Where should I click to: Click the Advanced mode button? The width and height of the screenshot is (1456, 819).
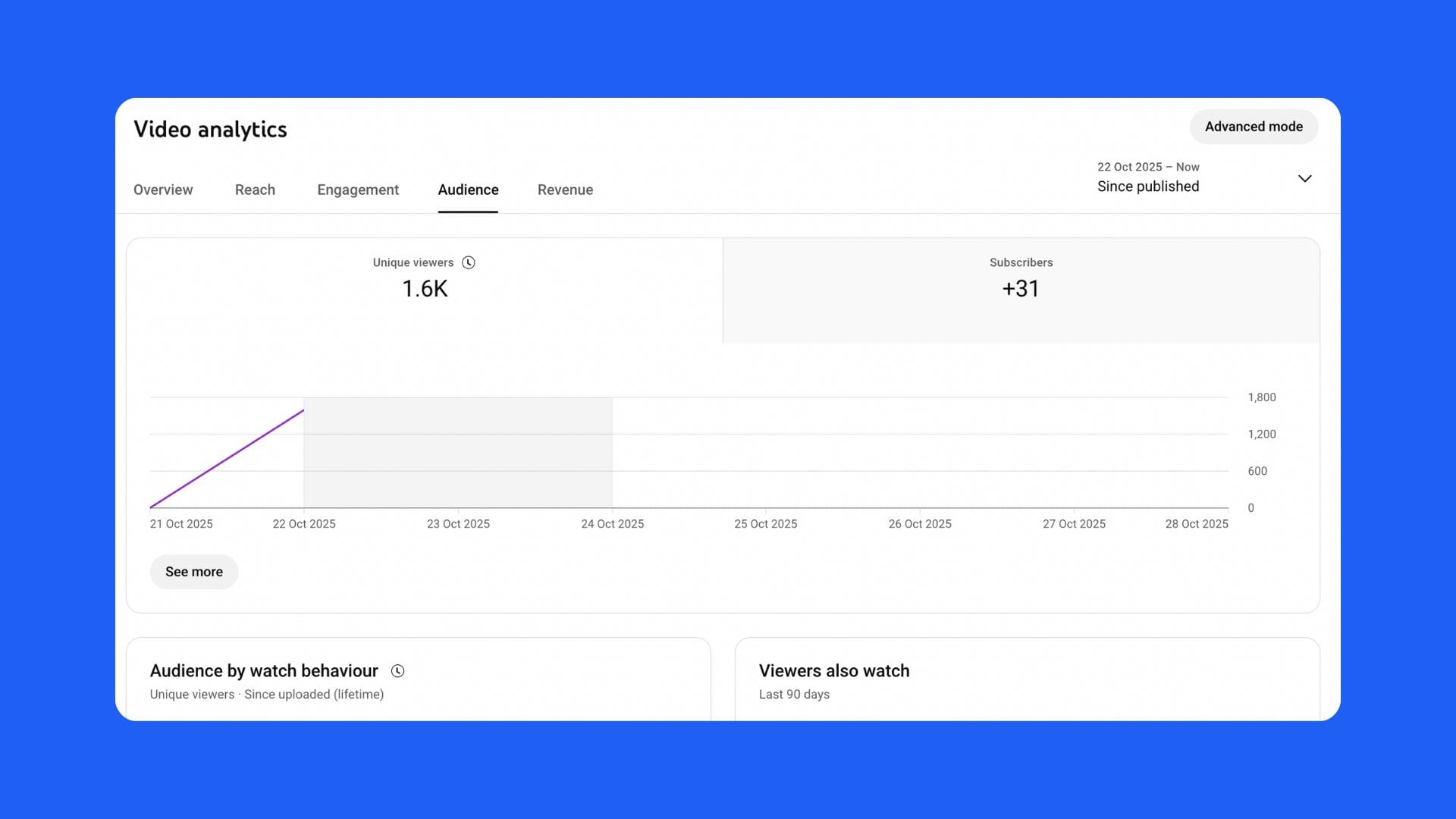(1254, 127)
